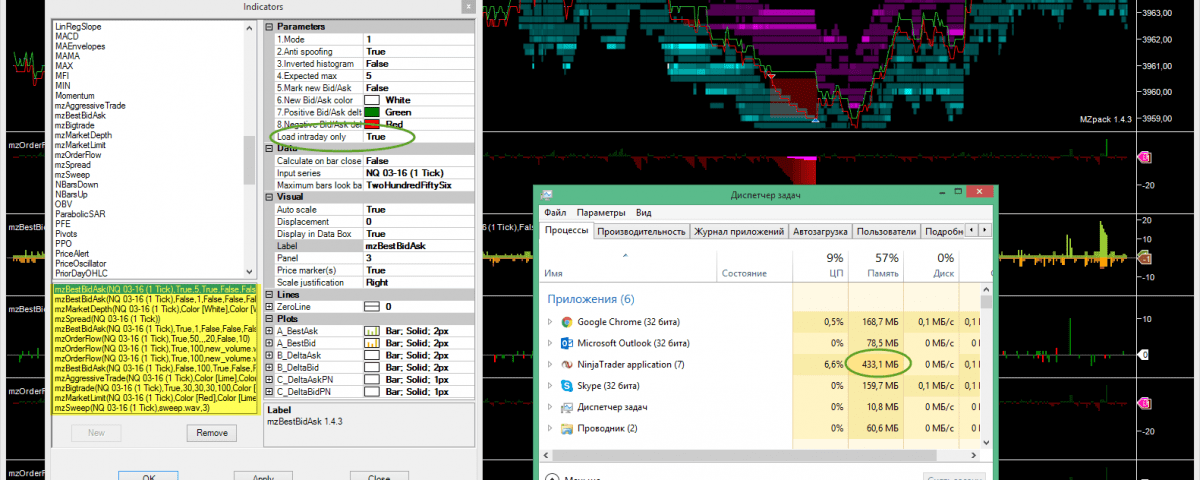Click the White New Bid/Ask color swatch
Viewport: 1200px width, 480px height.
tap(373, 100)
